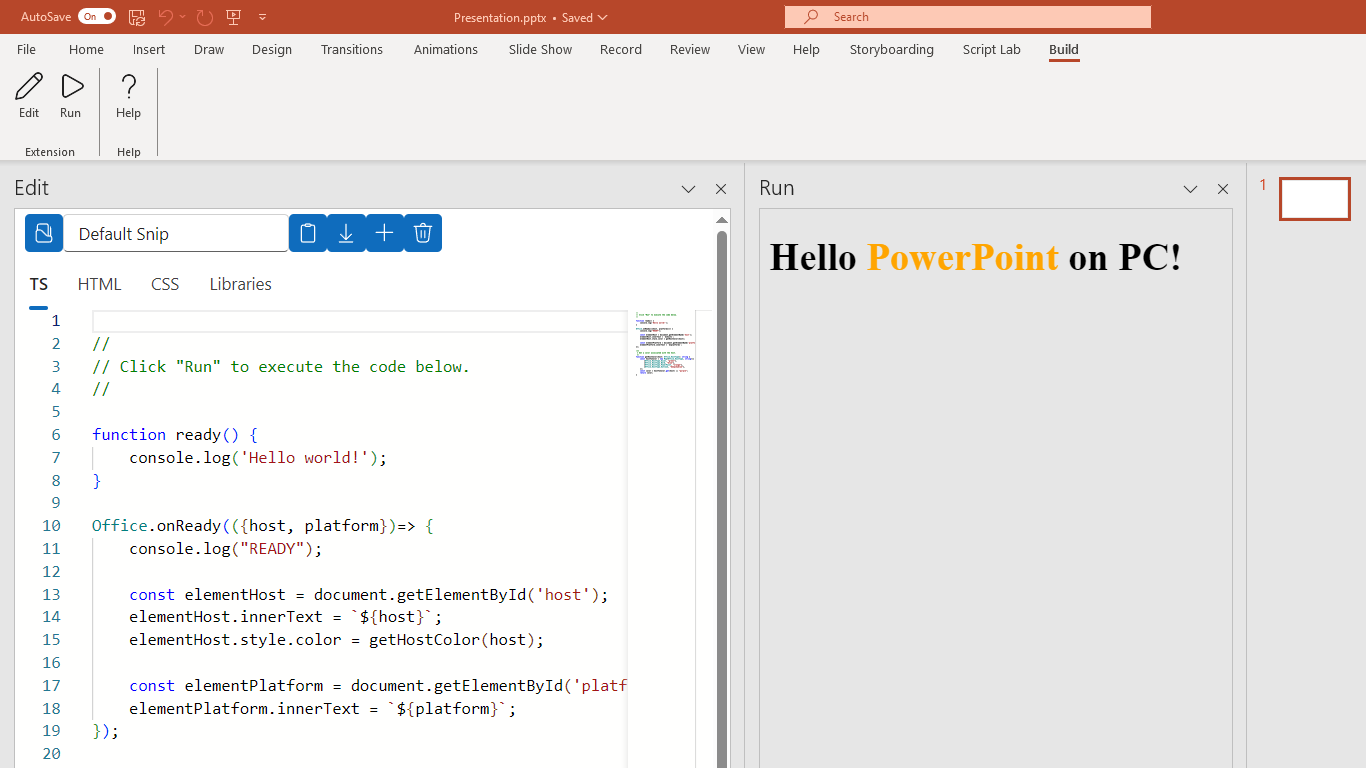The width and height of the screenshot is (1366, 768).
Task: Click the "const elementHost" code line
Action: (369, 594)
